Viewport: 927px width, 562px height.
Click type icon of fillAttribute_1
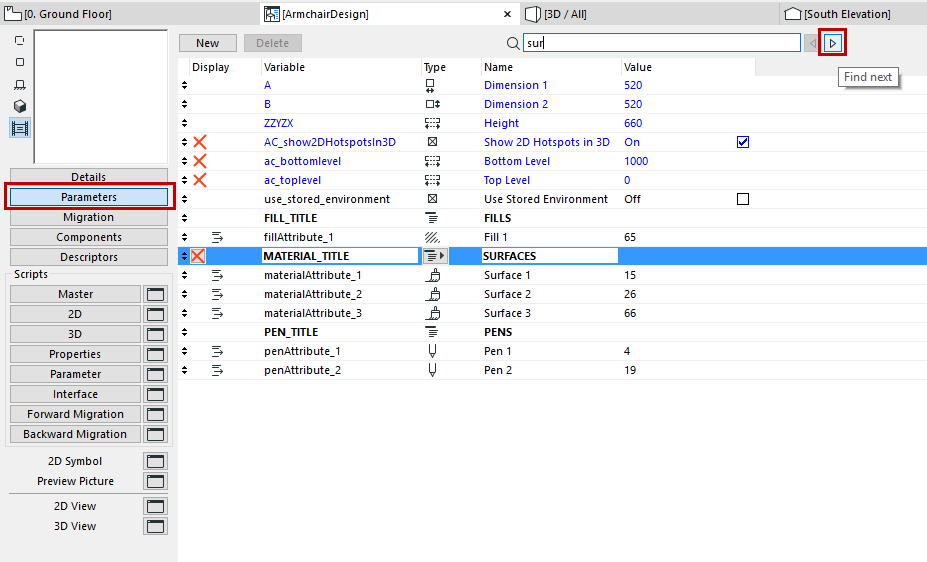point(432,238)
